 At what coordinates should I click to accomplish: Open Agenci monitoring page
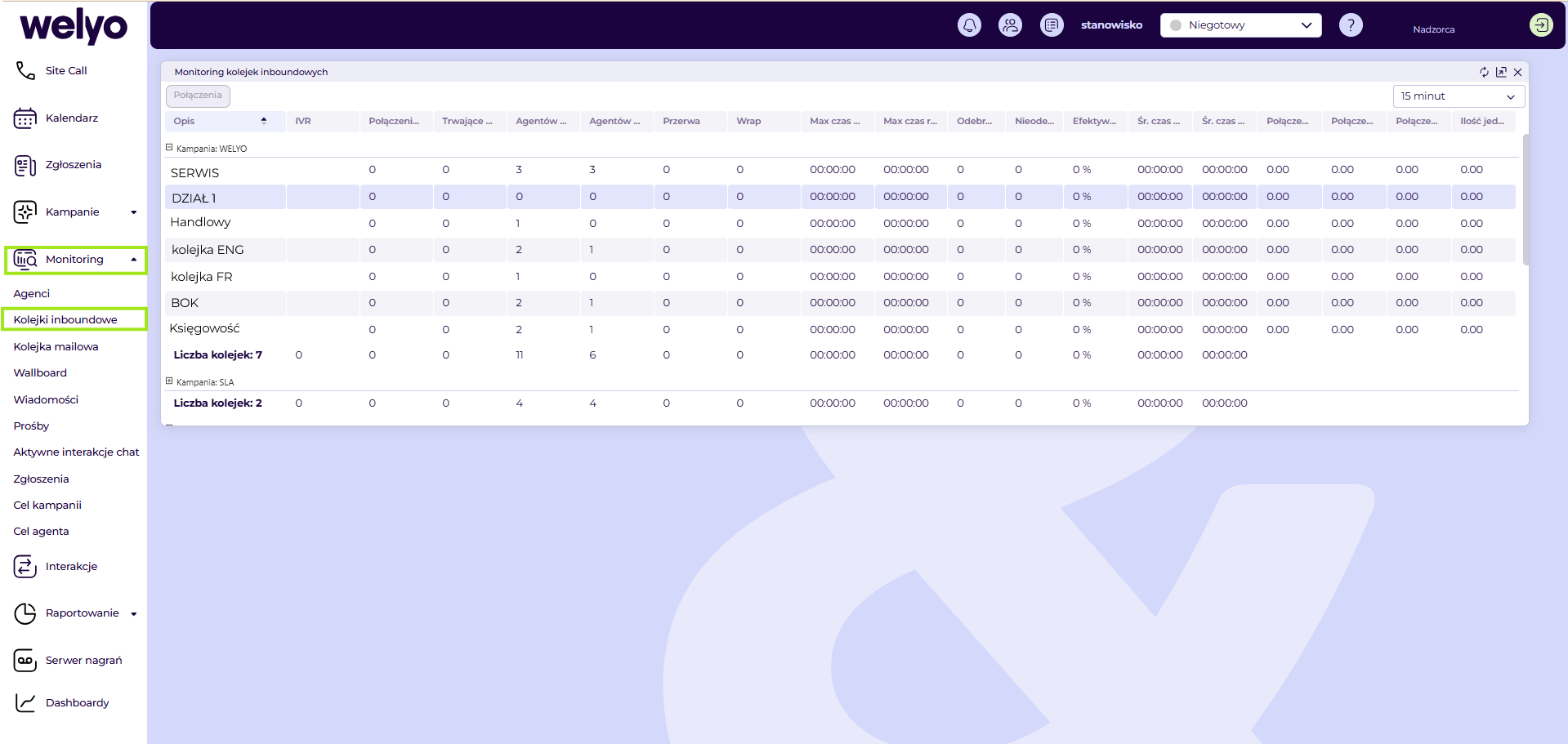pyautogui.click(x=32, y=294)
